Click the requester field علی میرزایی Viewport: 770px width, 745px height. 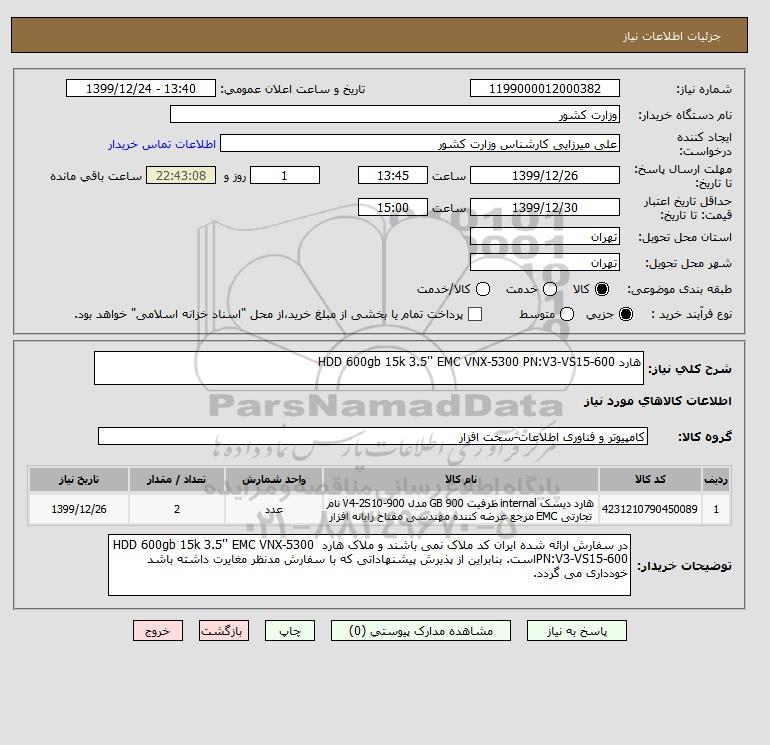click(x=420, y=144)
